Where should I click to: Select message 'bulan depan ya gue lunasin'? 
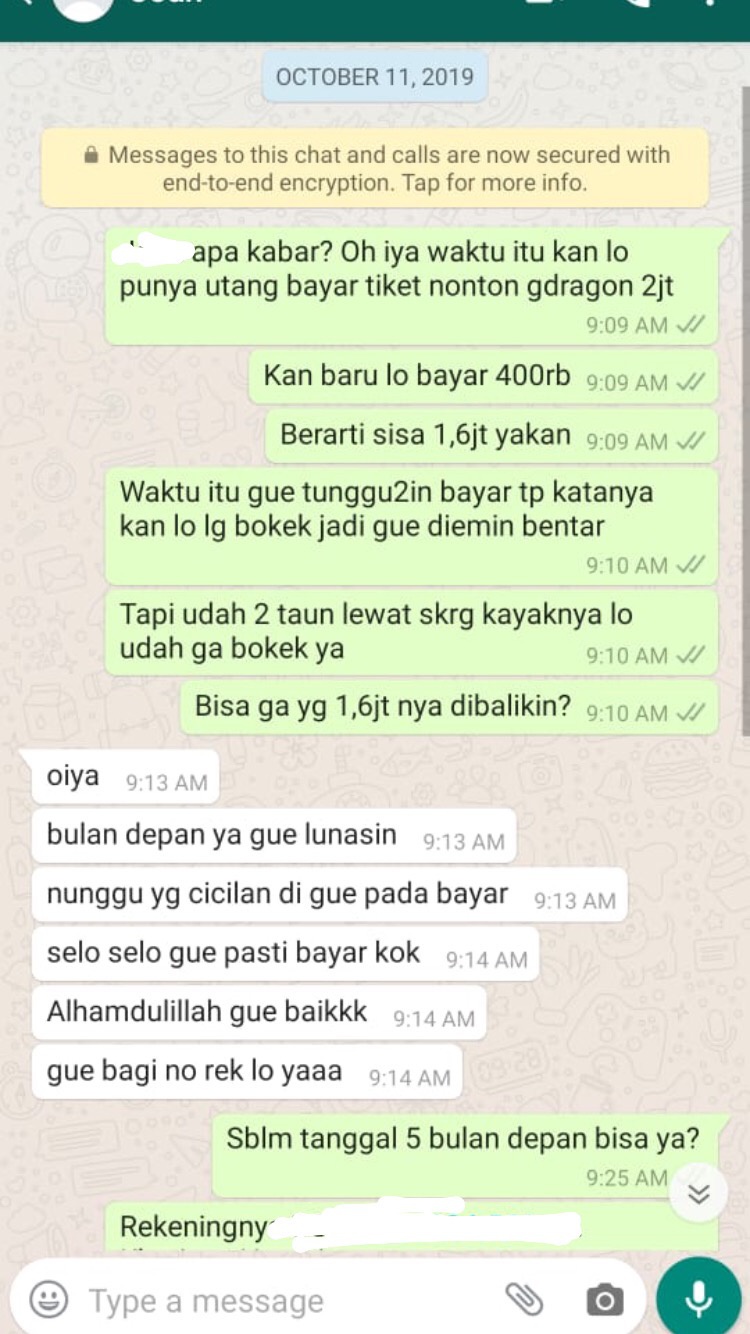point(274,836)
